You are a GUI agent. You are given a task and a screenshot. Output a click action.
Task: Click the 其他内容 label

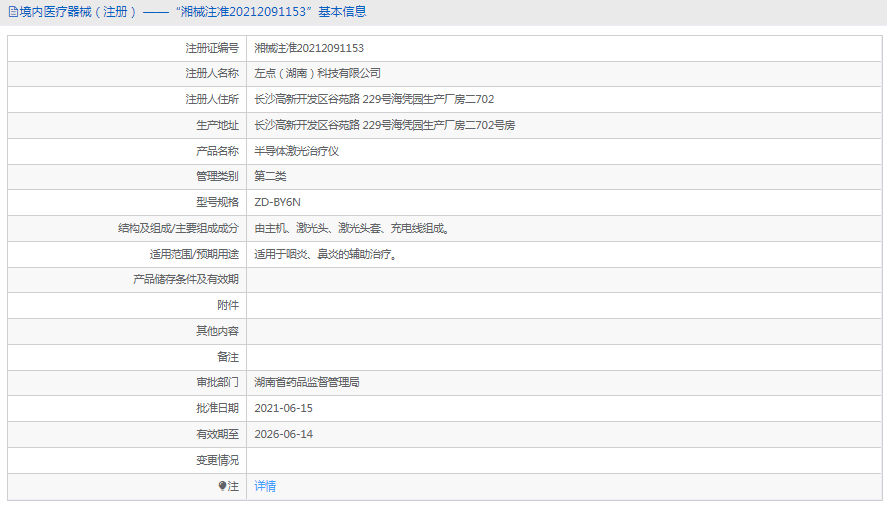pyautogui.click(x=218, y=331)
